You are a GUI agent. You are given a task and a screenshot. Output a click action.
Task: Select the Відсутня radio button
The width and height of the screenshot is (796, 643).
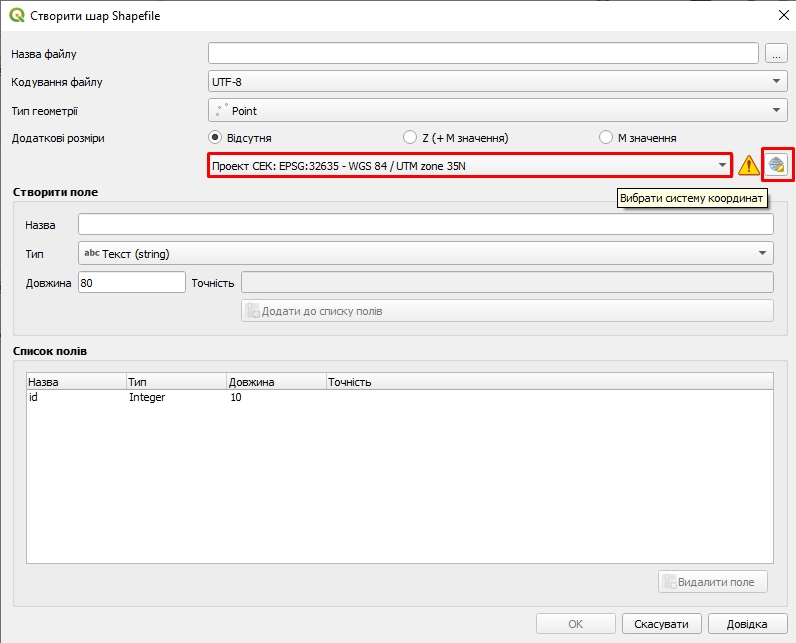click(215, 138)
